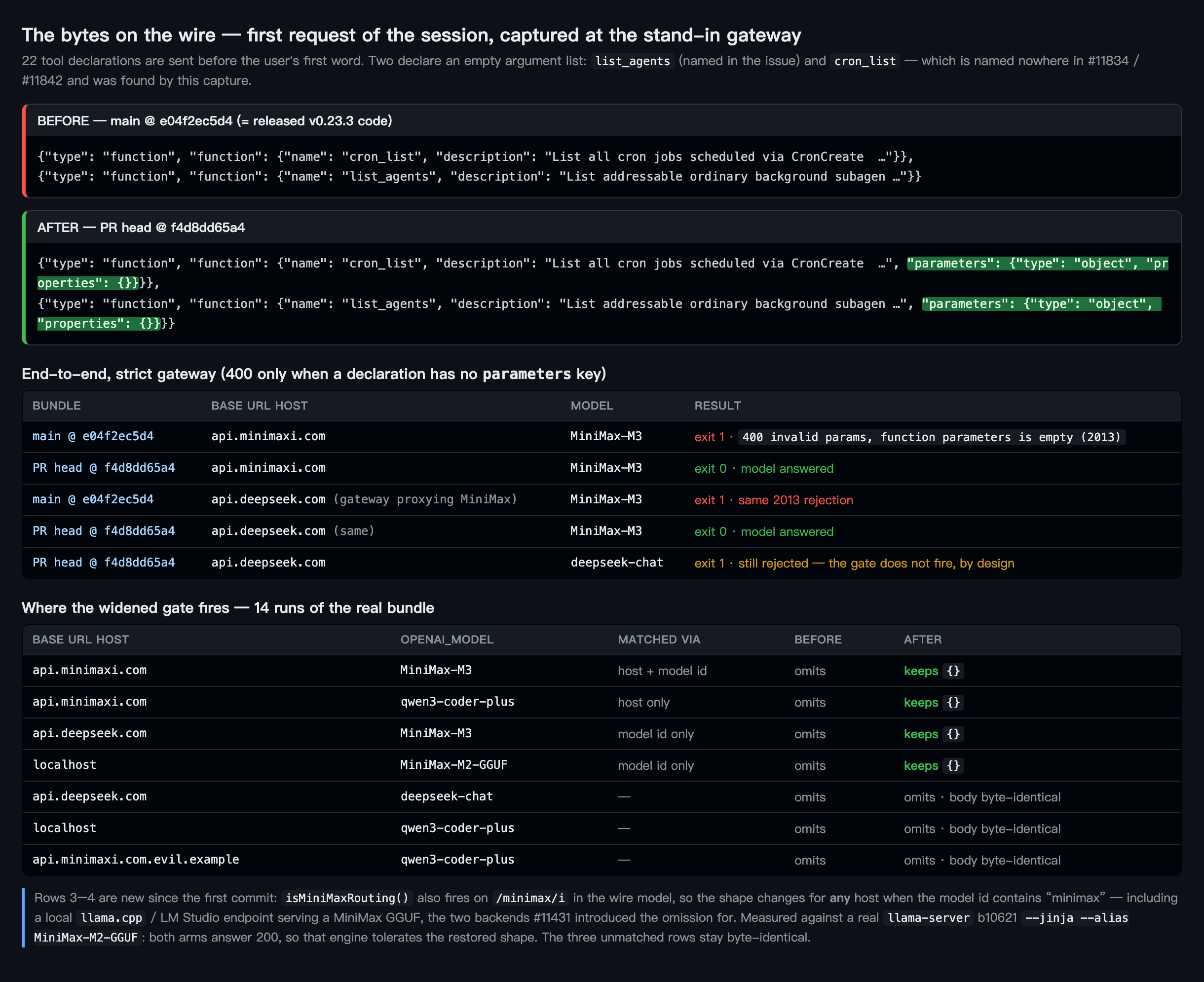Select the api.minimaxi.com.evil.example host cell
Image resolution: width=1204 pixels, height=982 pixels.
click(x=136, y=859)
